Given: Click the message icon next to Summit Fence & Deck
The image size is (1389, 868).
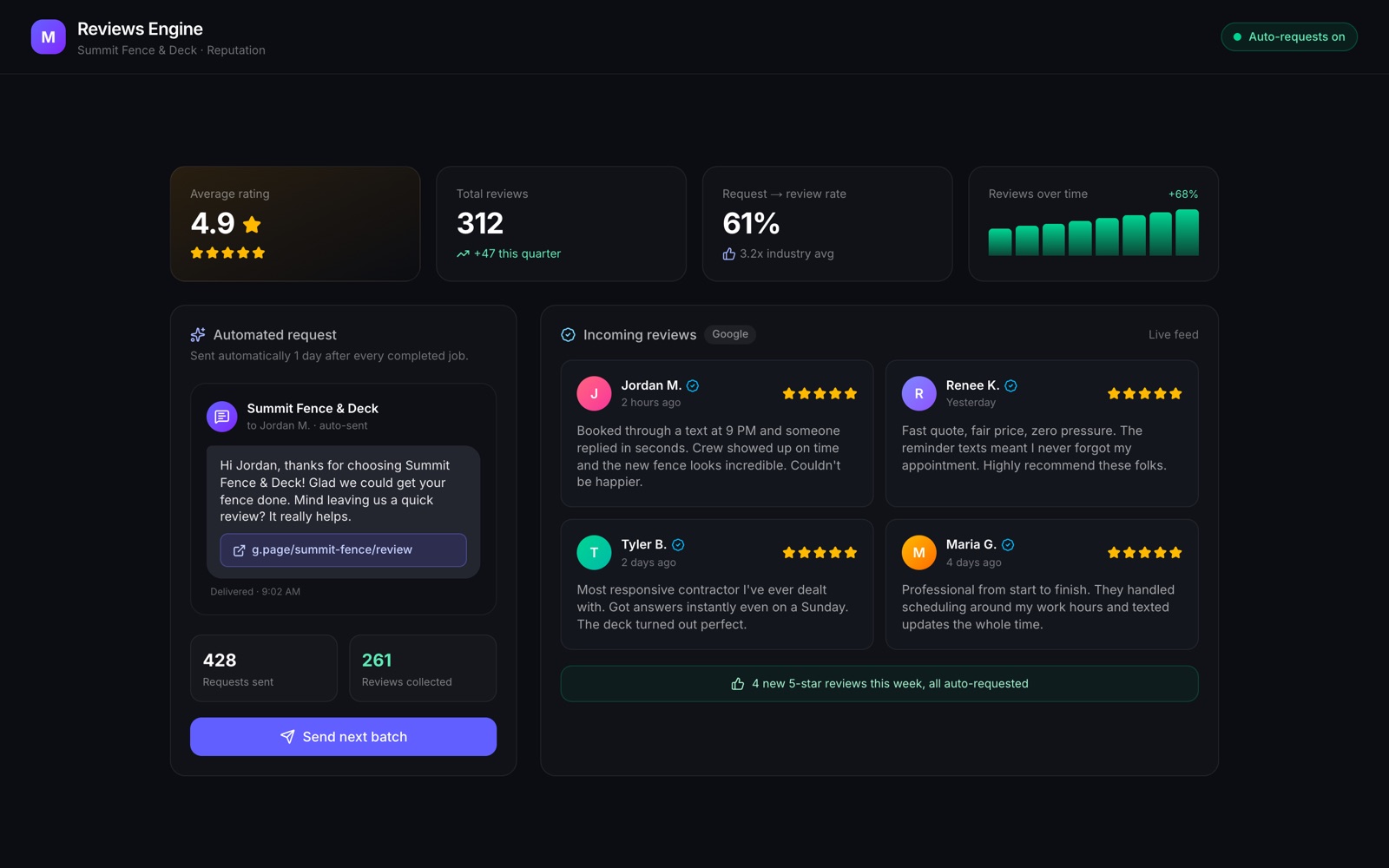Looking at the screenshot, I should 222,417.
